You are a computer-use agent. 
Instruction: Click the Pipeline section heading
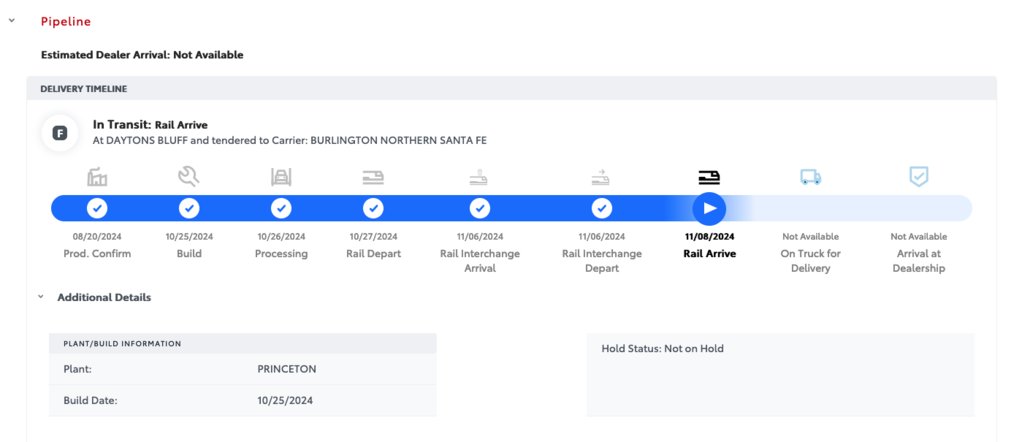(x=66, y=22)
